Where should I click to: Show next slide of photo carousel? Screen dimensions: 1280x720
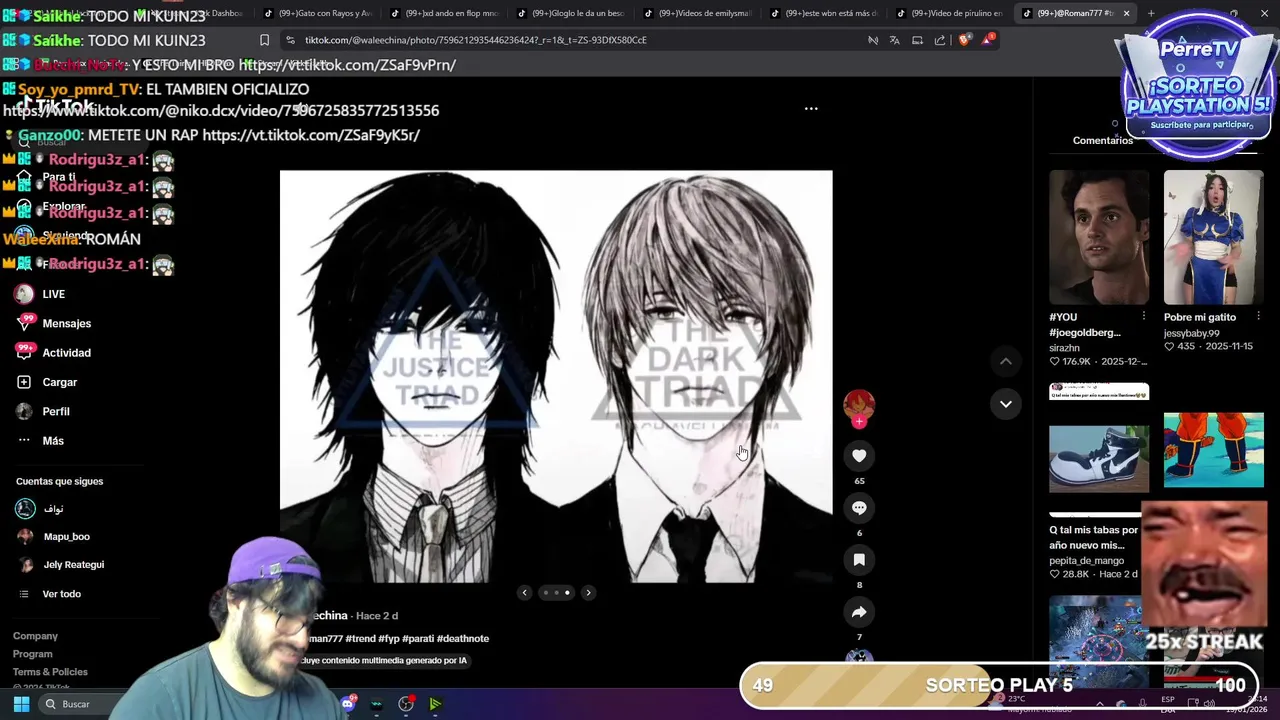click(x=588, y=593)
